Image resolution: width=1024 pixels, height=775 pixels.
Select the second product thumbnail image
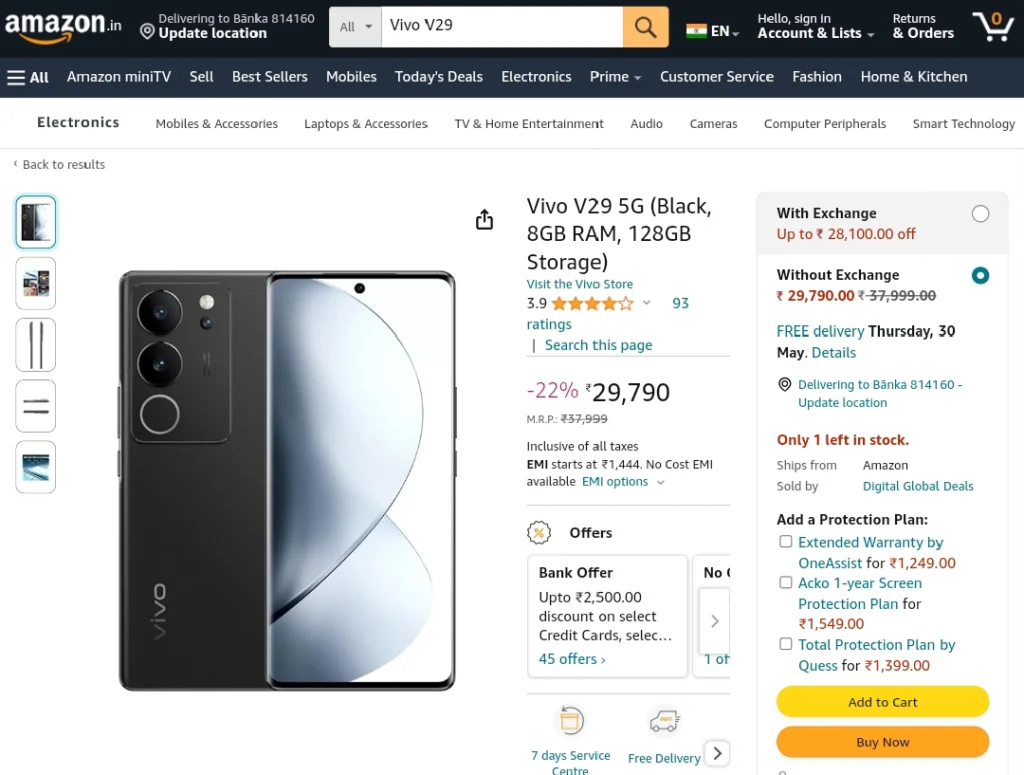pyautogui.click(x=36, y=283)
